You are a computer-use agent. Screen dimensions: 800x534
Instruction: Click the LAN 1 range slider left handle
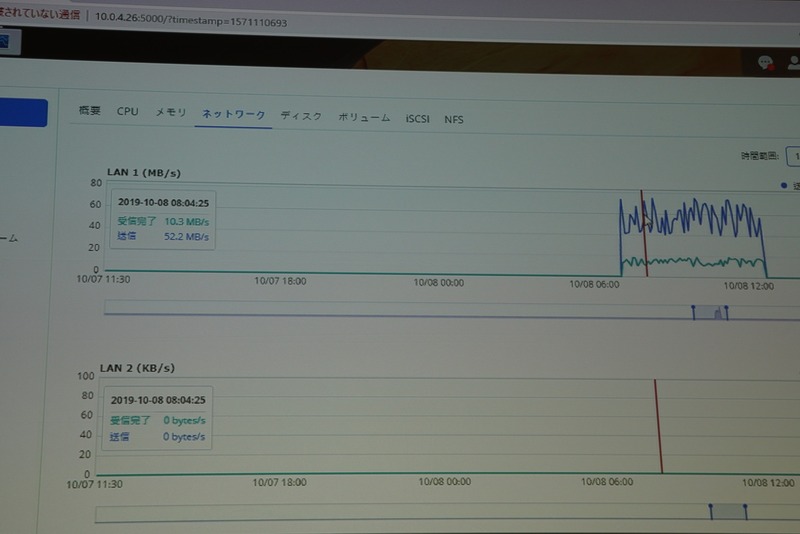click(x=693, y=312)
